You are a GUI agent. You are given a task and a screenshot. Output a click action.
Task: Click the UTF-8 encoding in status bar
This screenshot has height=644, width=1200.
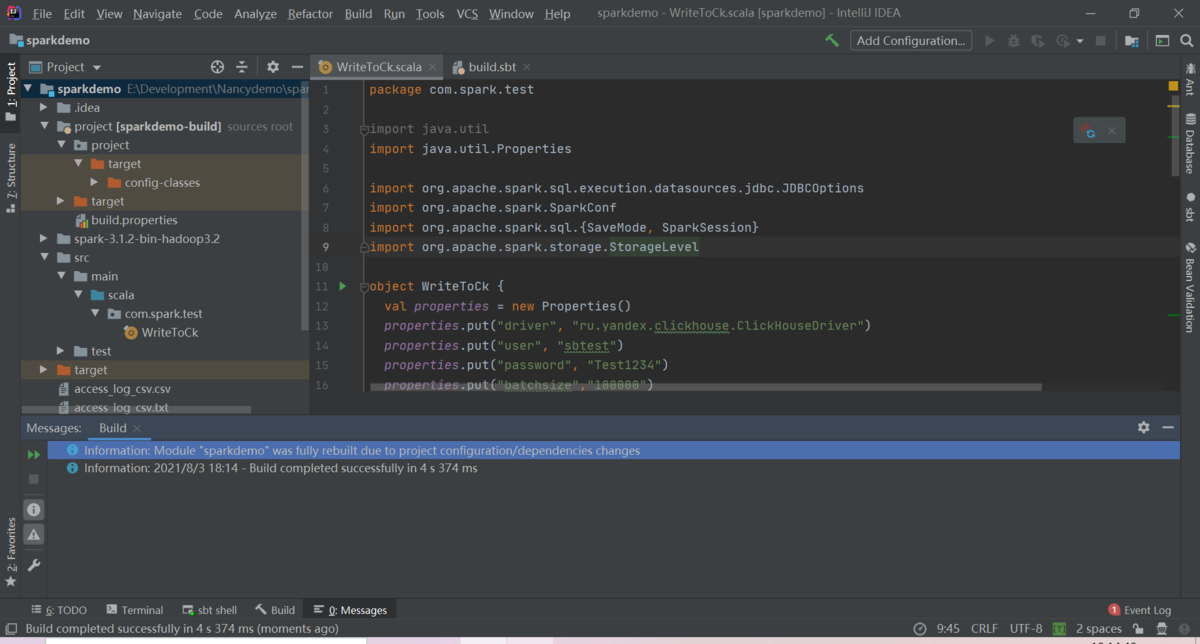coord(1026,629)
